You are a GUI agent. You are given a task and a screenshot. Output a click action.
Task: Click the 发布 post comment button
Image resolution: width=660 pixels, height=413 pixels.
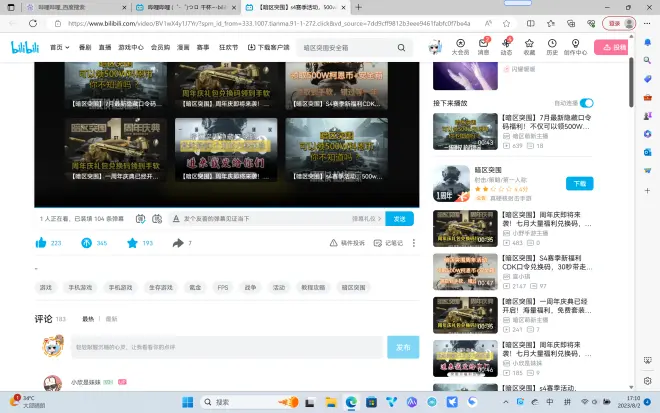[403, 347]
